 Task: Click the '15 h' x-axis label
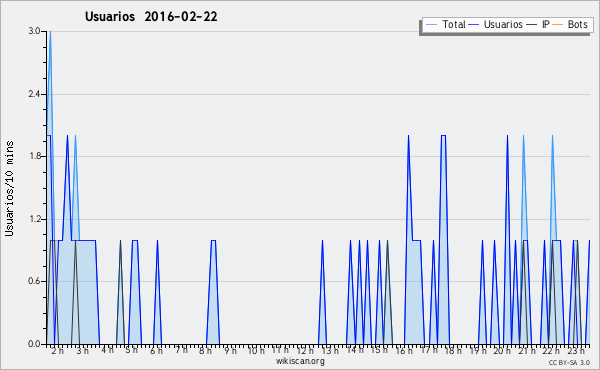click(379, 350)
